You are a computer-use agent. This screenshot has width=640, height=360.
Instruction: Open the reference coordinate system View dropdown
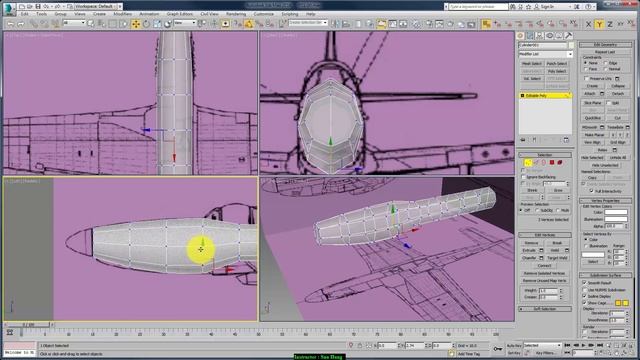click(185, 23)
